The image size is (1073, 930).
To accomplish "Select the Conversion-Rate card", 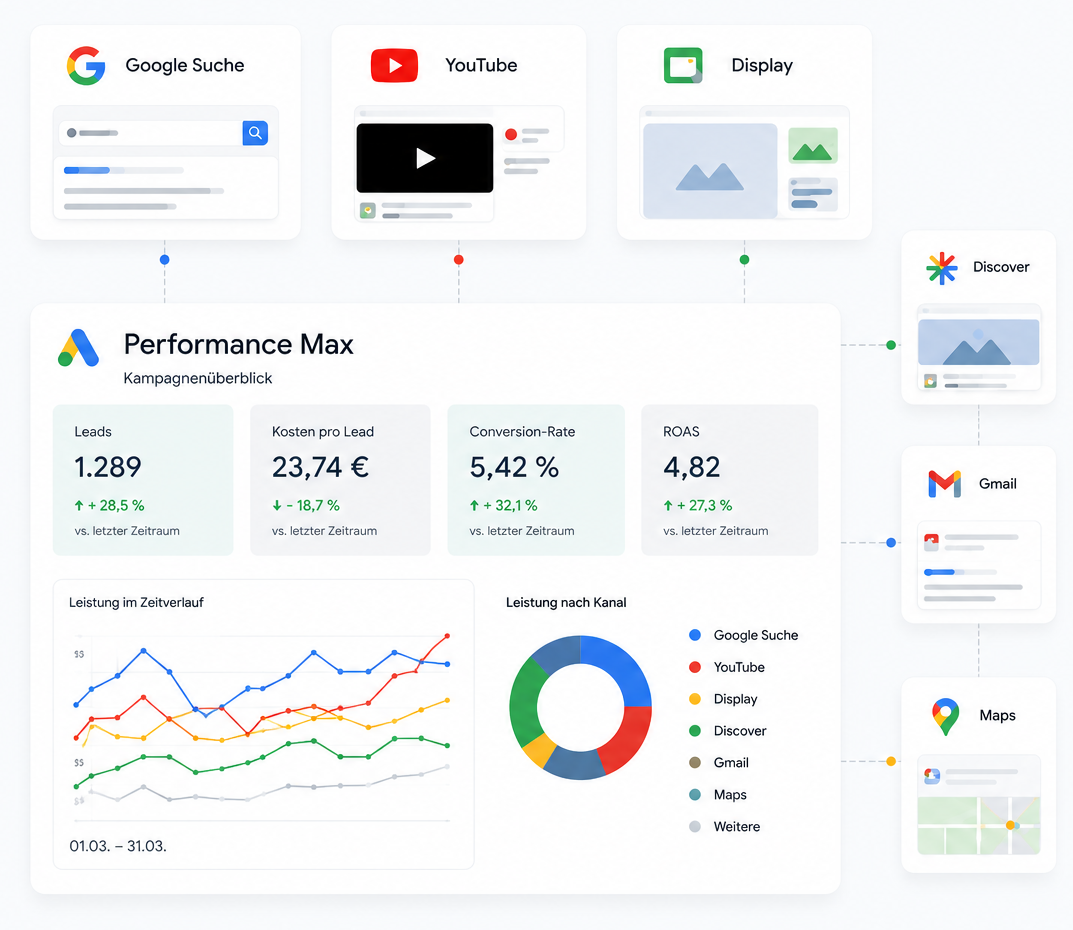I will [536, 480].
